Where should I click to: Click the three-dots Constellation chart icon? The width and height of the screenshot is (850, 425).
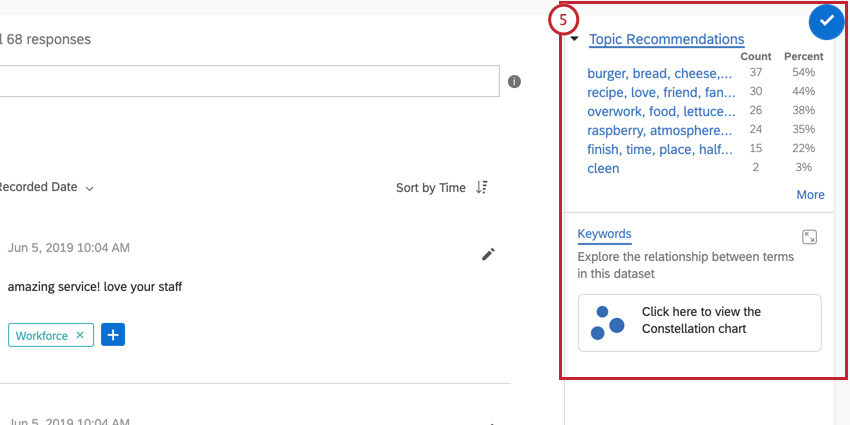(x=607, y=323)
